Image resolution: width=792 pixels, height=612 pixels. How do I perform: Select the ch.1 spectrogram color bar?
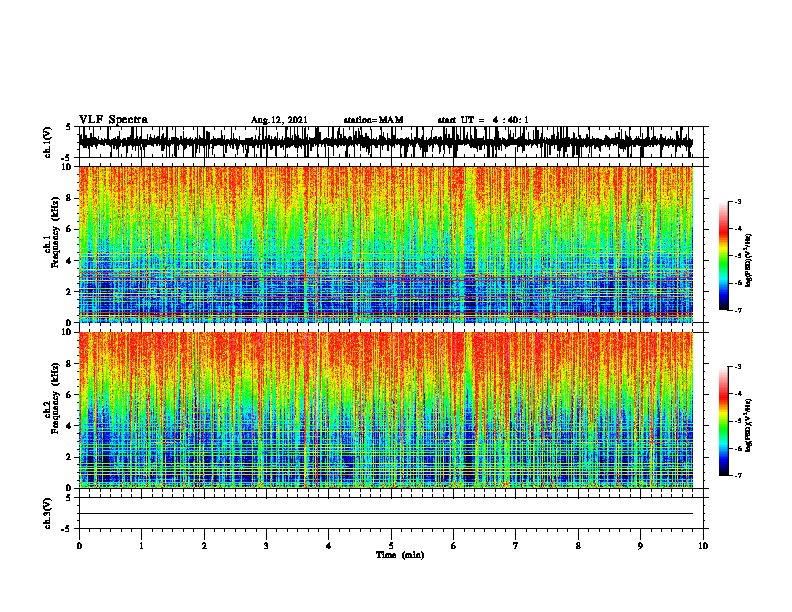[723, 256]
